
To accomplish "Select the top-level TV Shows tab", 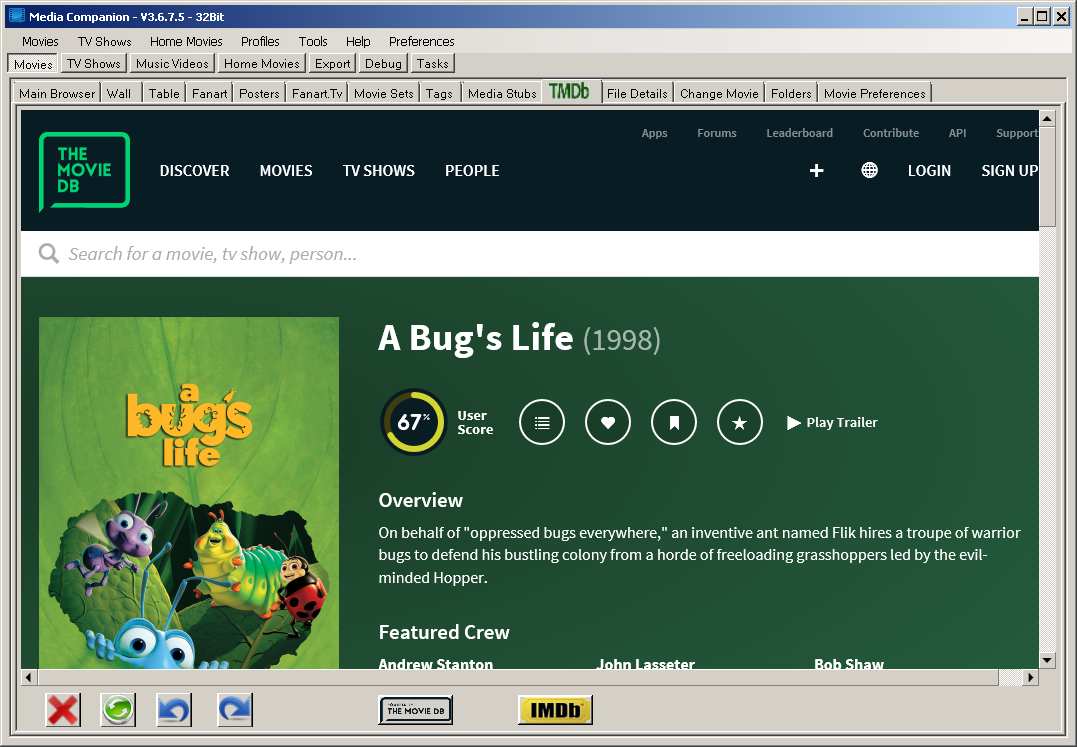I will [93, 64].
